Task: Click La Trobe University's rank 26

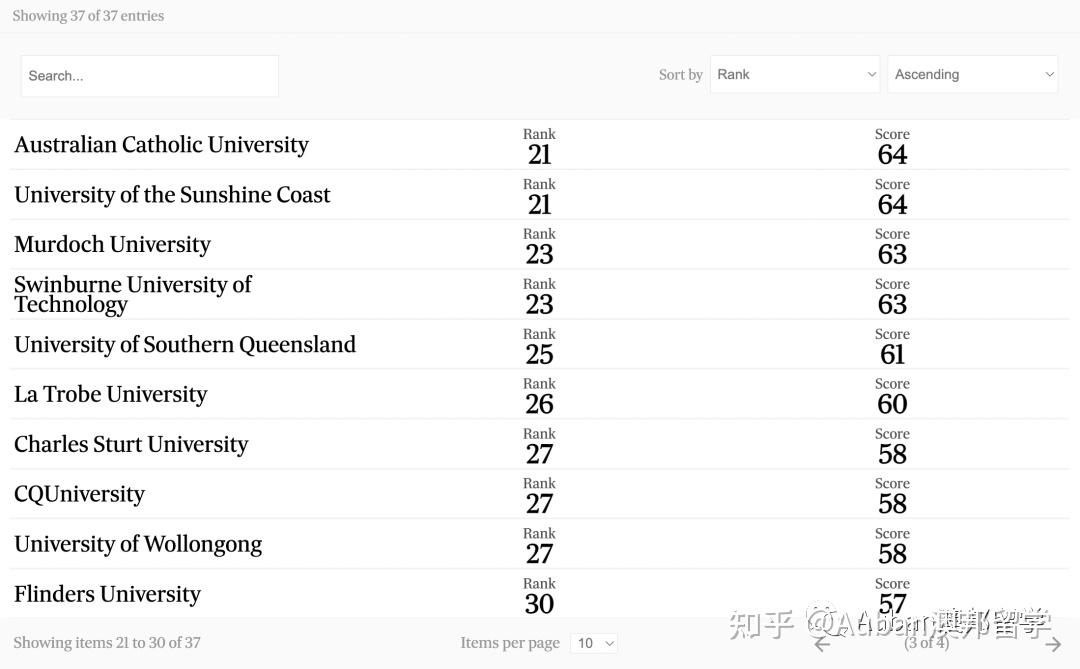Action: pyautogui.click(x=539, y=404)
